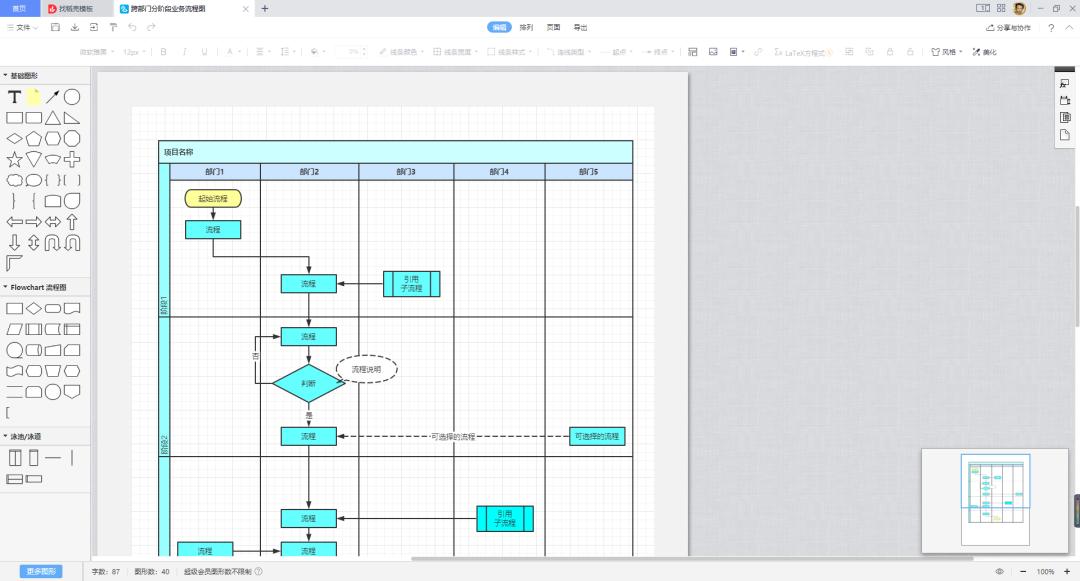Choose the flowchart document shape
Viewport: 1080px width, 581px height.
[x=72, y=308]
